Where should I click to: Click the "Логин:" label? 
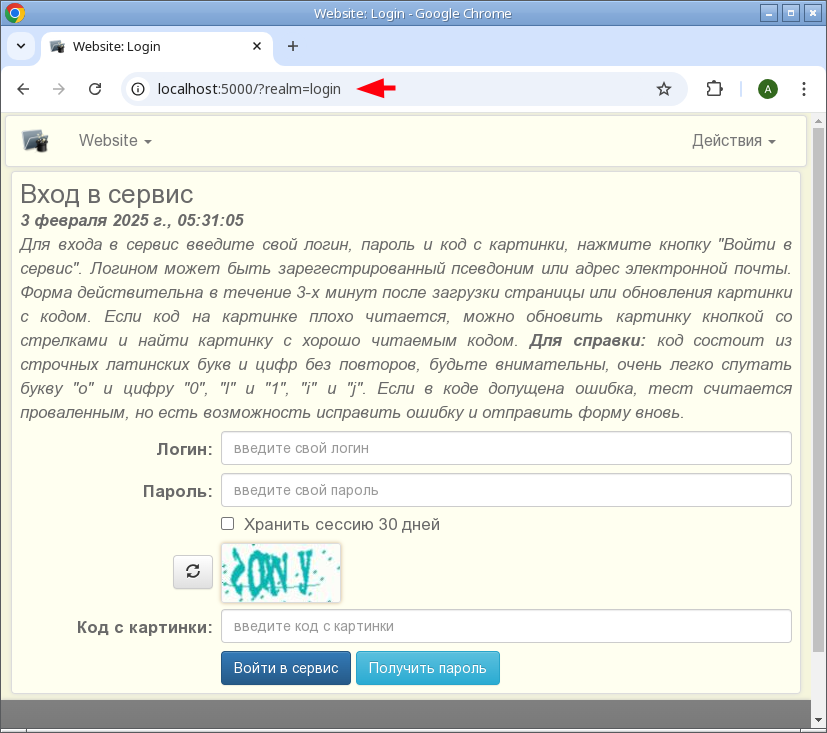point(185,449)
